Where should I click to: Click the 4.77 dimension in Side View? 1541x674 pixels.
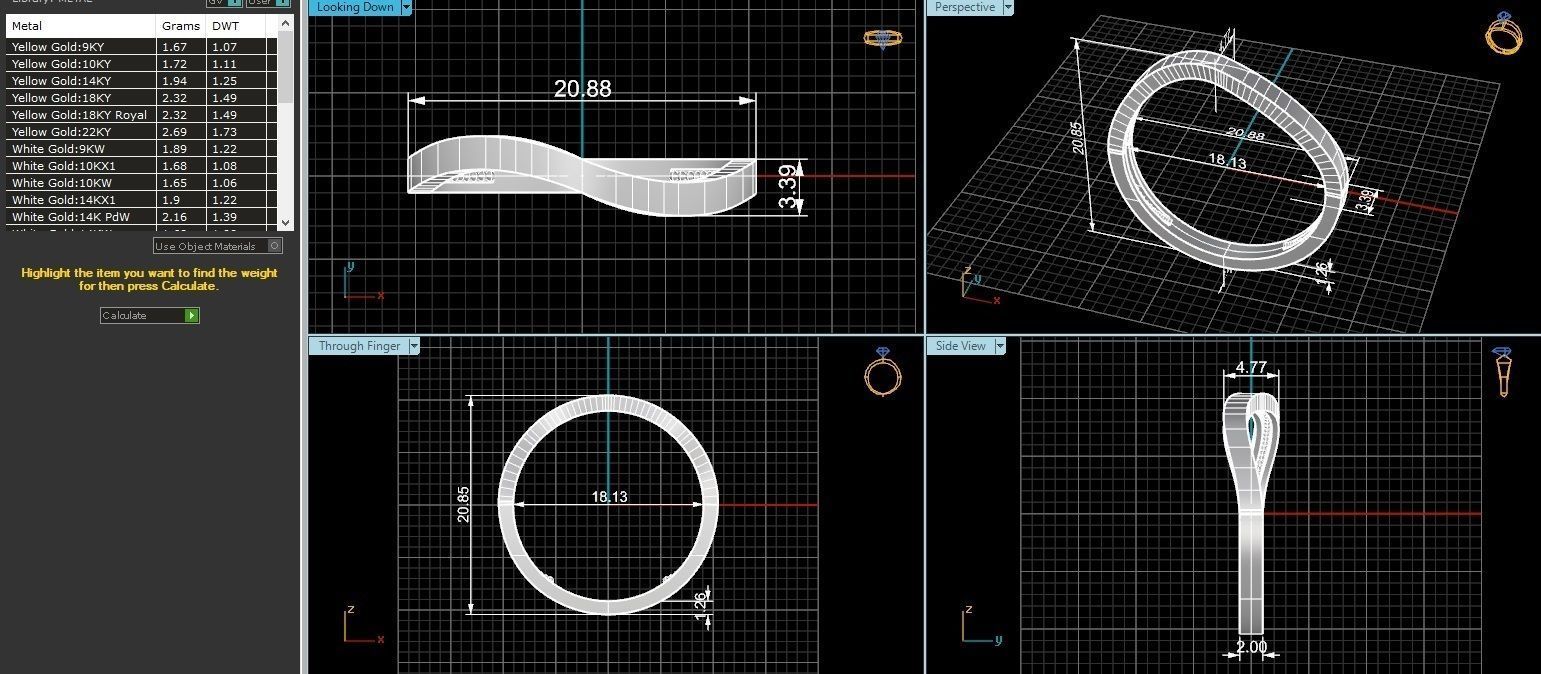(x=1251, y=368)
